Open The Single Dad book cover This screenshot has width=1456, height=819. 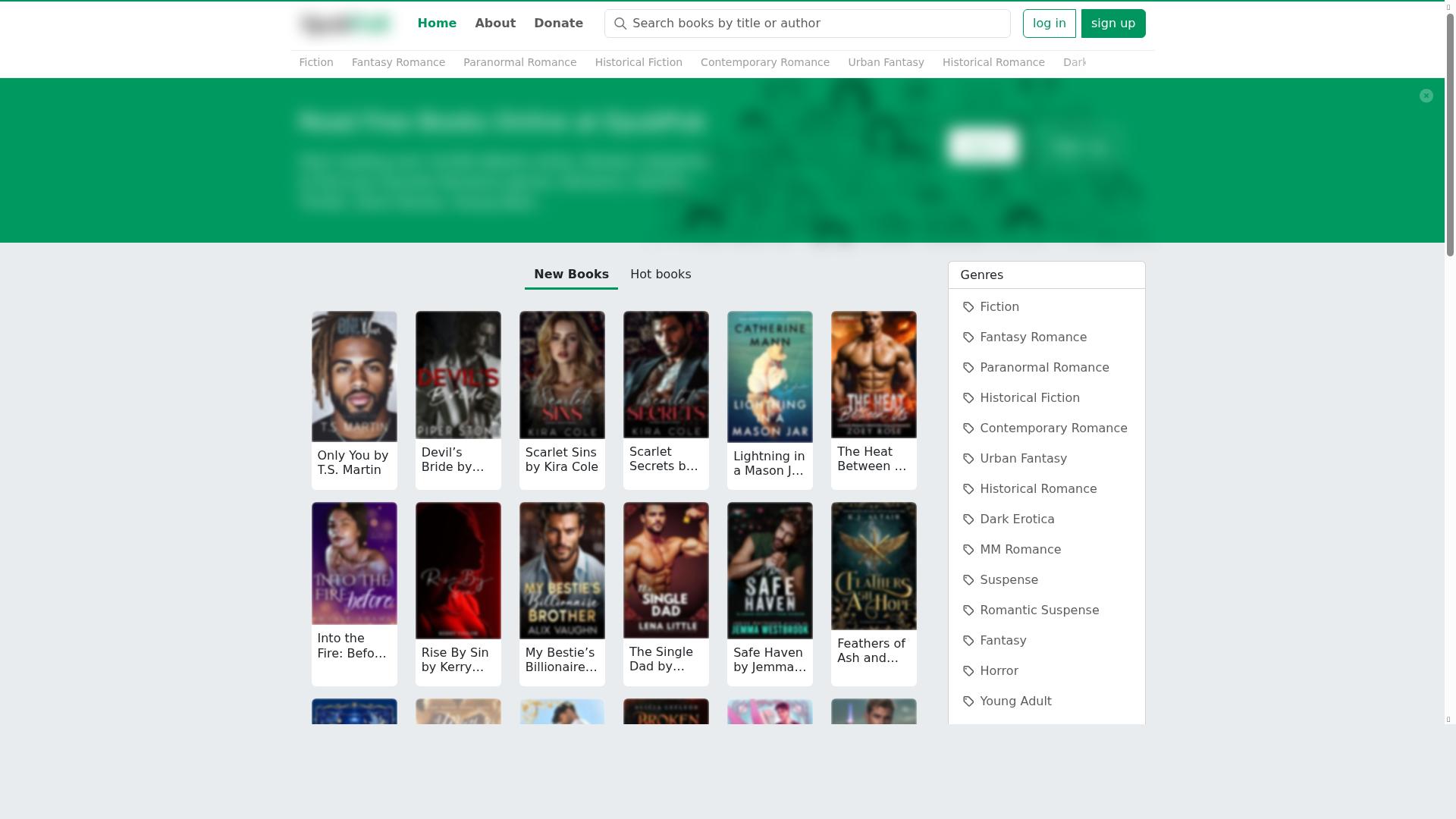pyautogui.click(x=666, y=570)
